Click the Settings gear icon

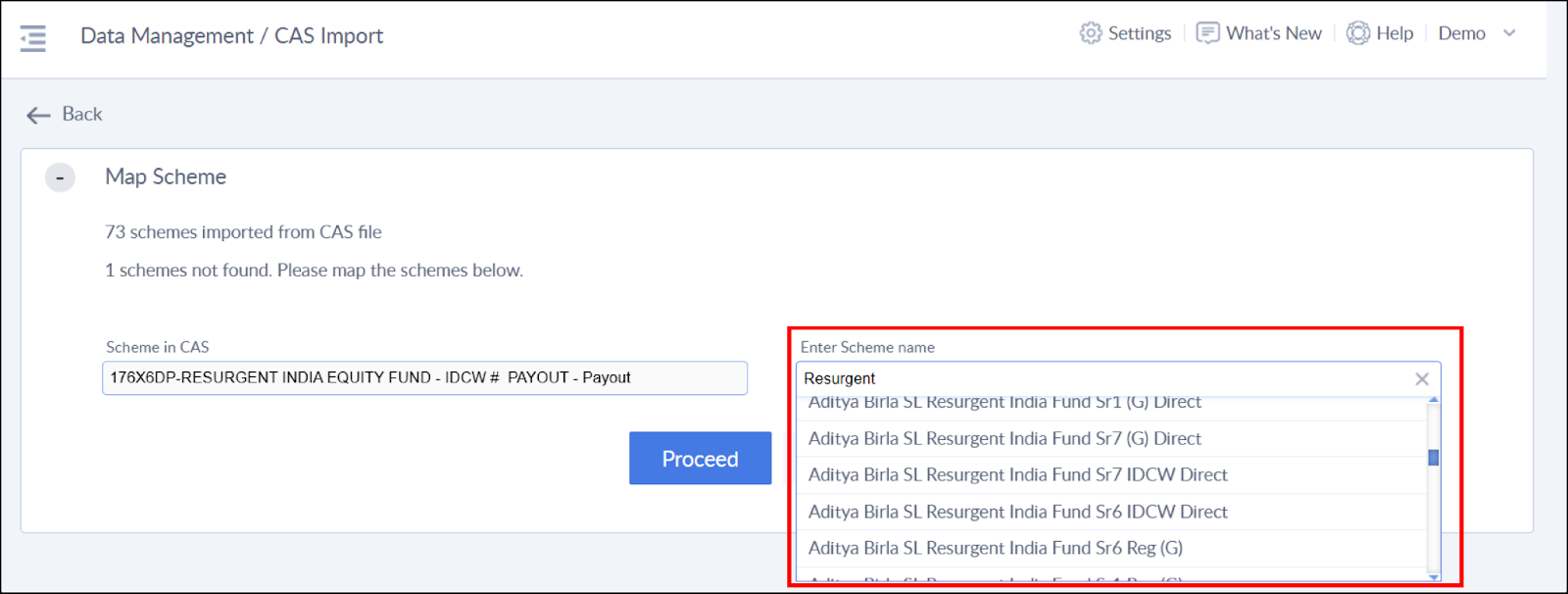[x=1091, y=33]
